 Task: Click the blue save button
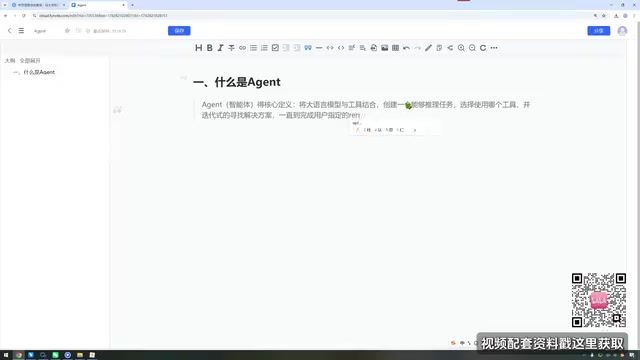tap(179, 31)
